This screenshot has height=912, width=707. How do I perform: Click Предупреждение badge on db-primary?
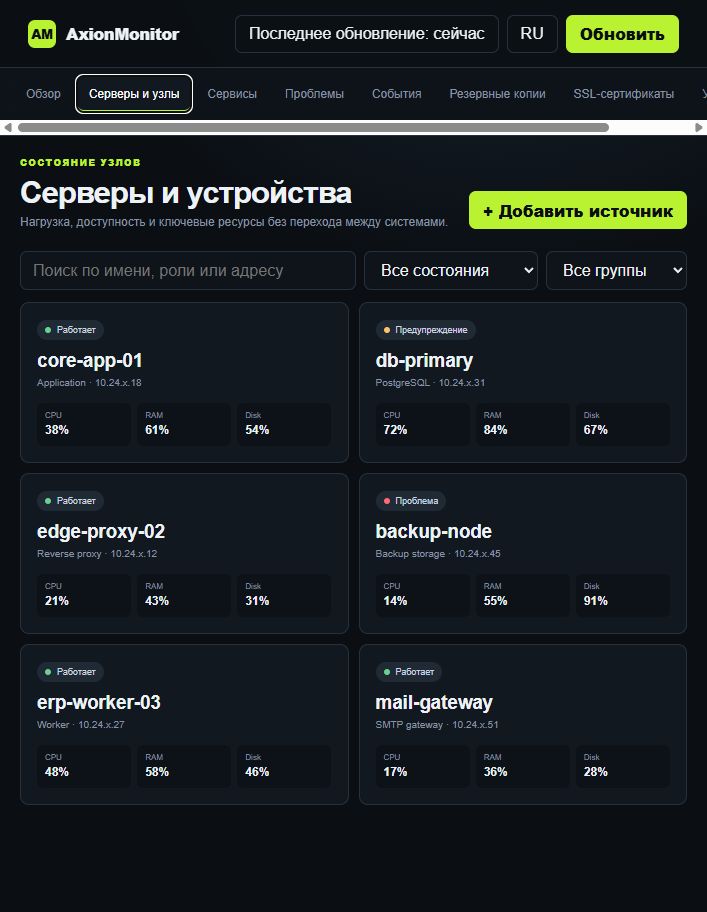point(426,330)
